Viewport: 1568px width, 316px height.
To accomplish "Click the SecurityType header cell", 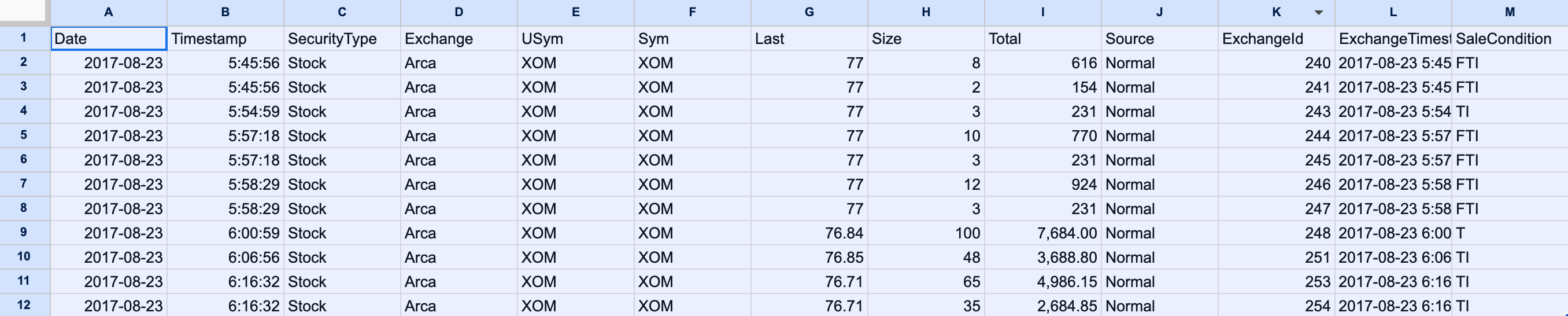I will pyautogui.click(x=342, y=39).
